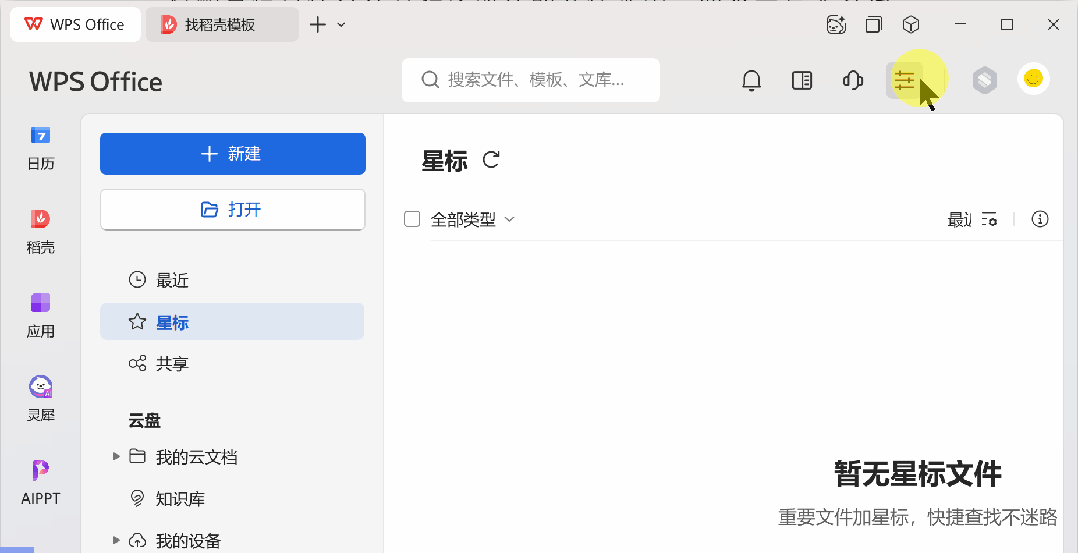Open the AI assistant face icon in title bar
The width and height of the screenshot is (1078, 553).
(836, 25)
